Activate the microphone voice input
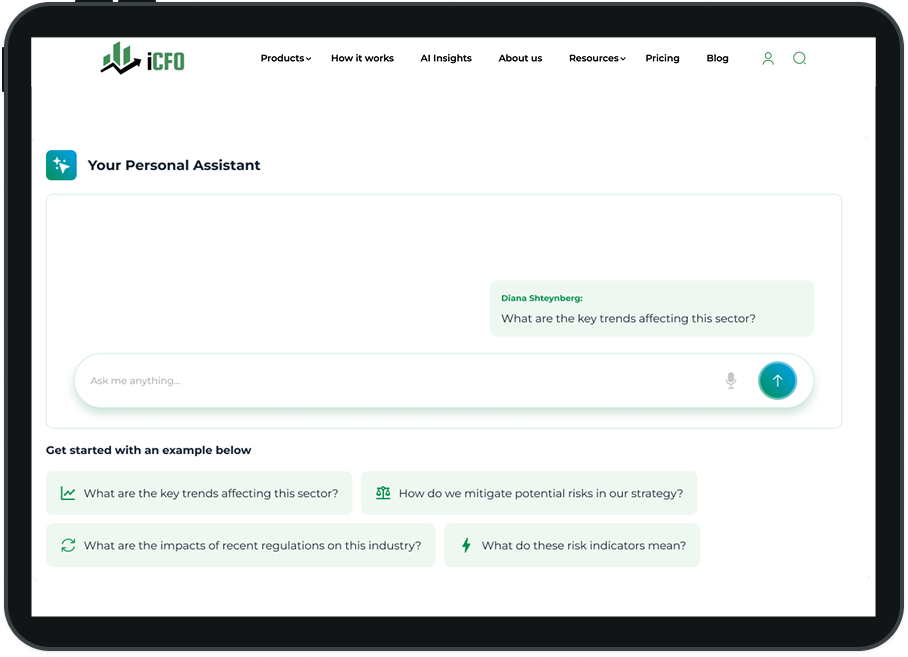908x657 pixels. tap(731, 381)
